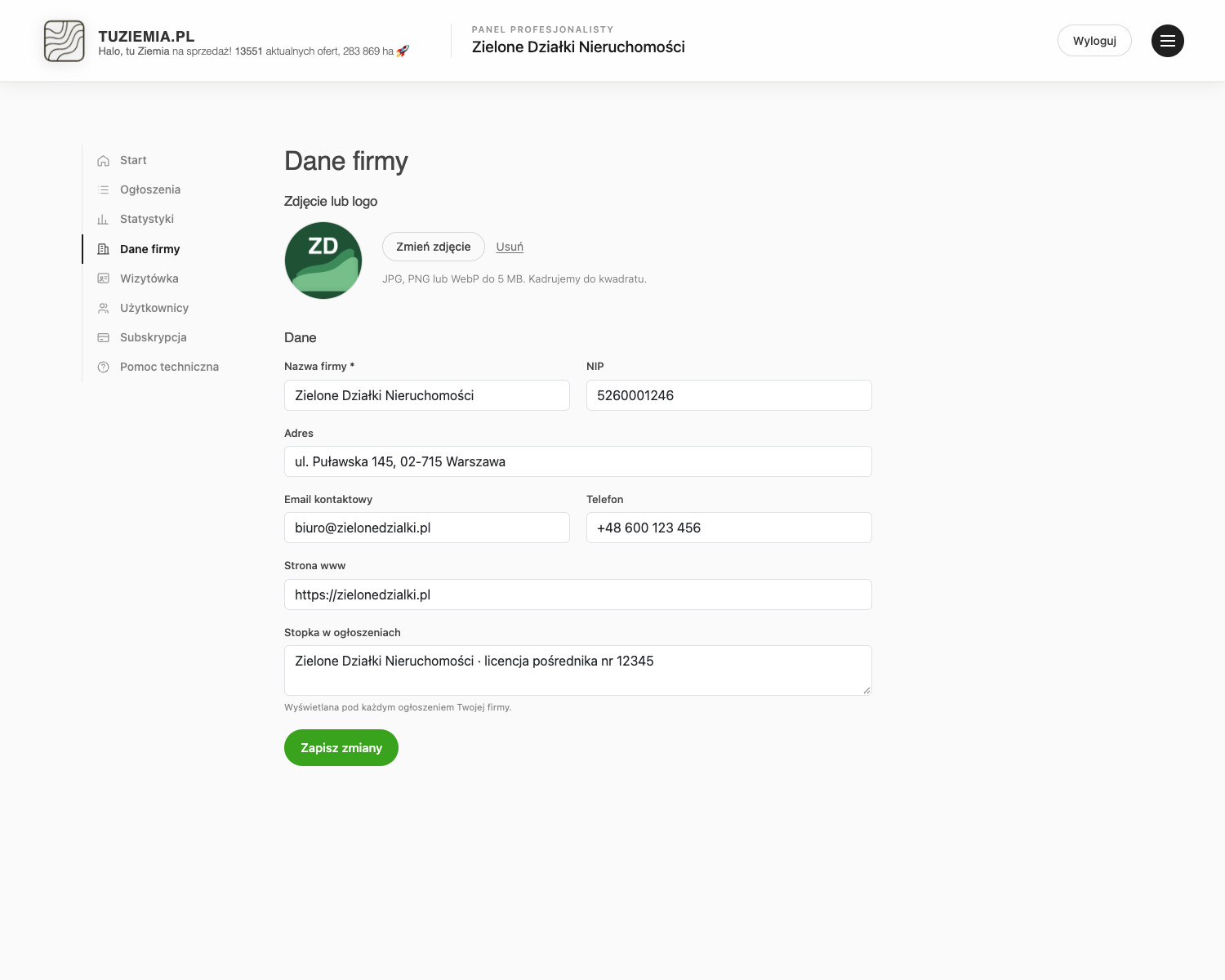Click the Zdjęcie lub logo section heading
Viewport: 1225px width, 980px height.
click(x=331, y=202)
